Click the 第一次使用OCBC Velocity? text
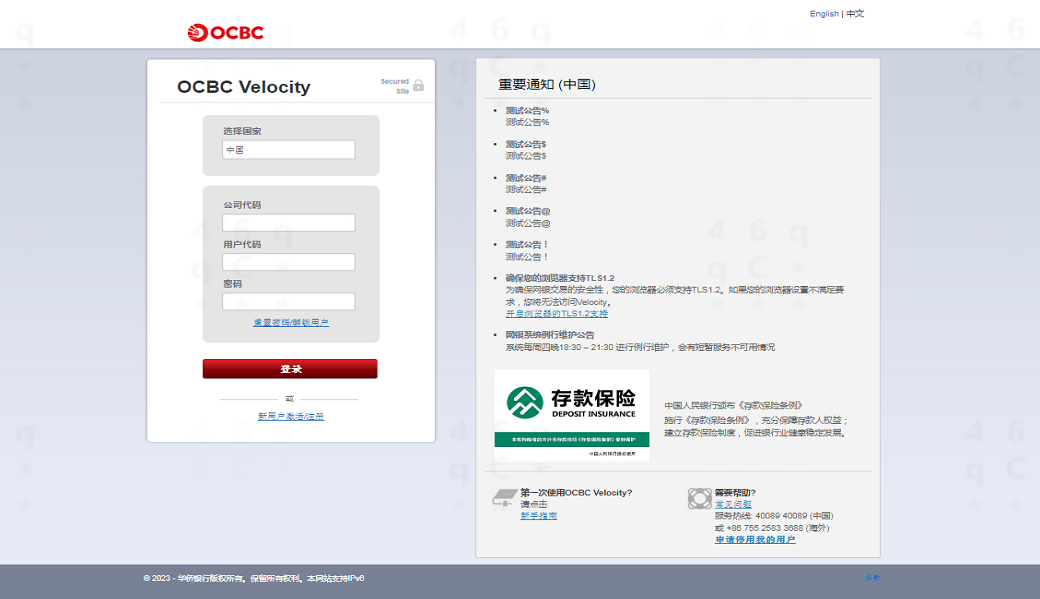Viewport: 1040px width, 599px height. tap(576, 492)
